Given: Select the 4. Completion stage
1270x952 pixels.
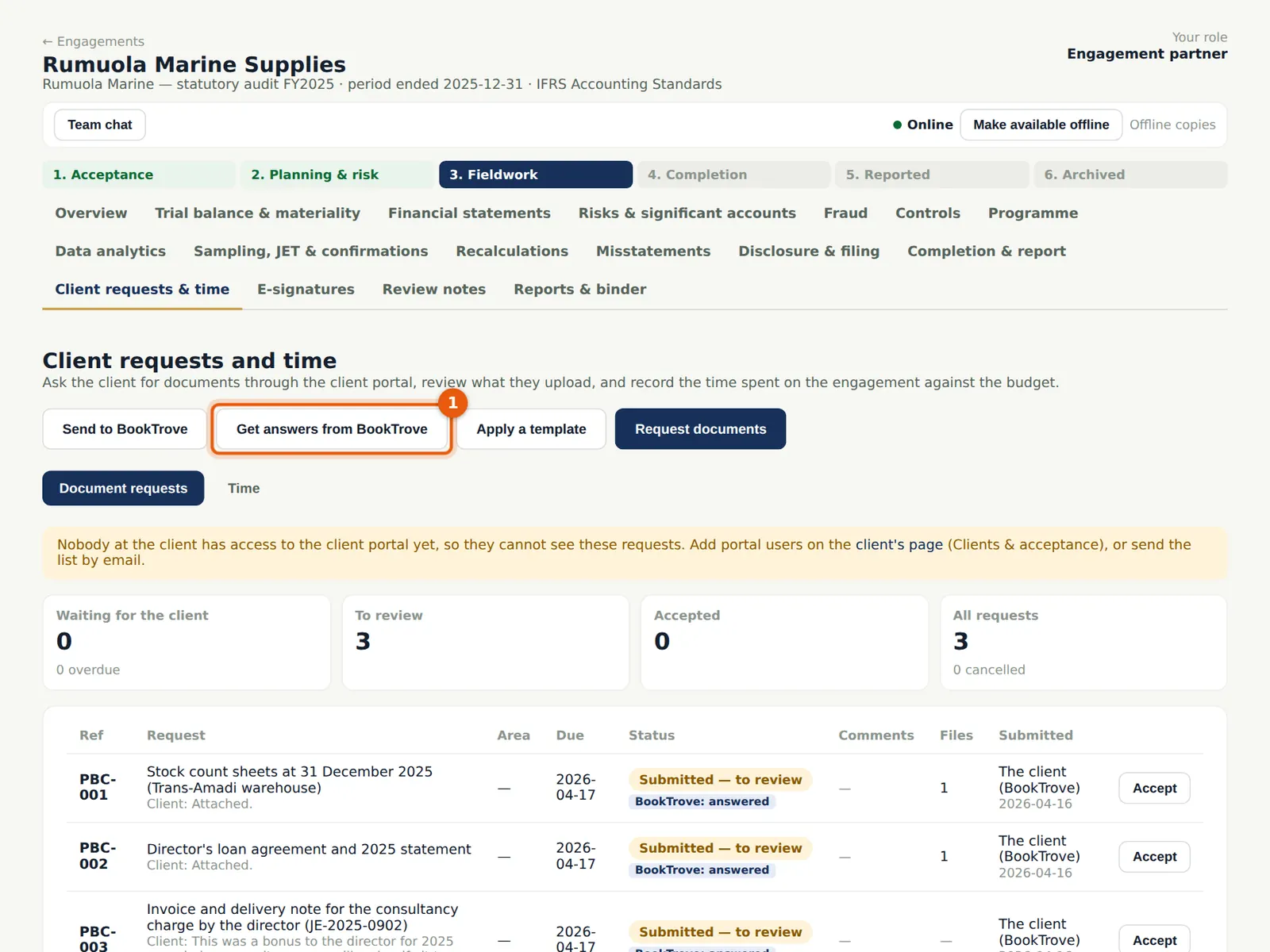Looking at the screenshot, I should [733, 175].
